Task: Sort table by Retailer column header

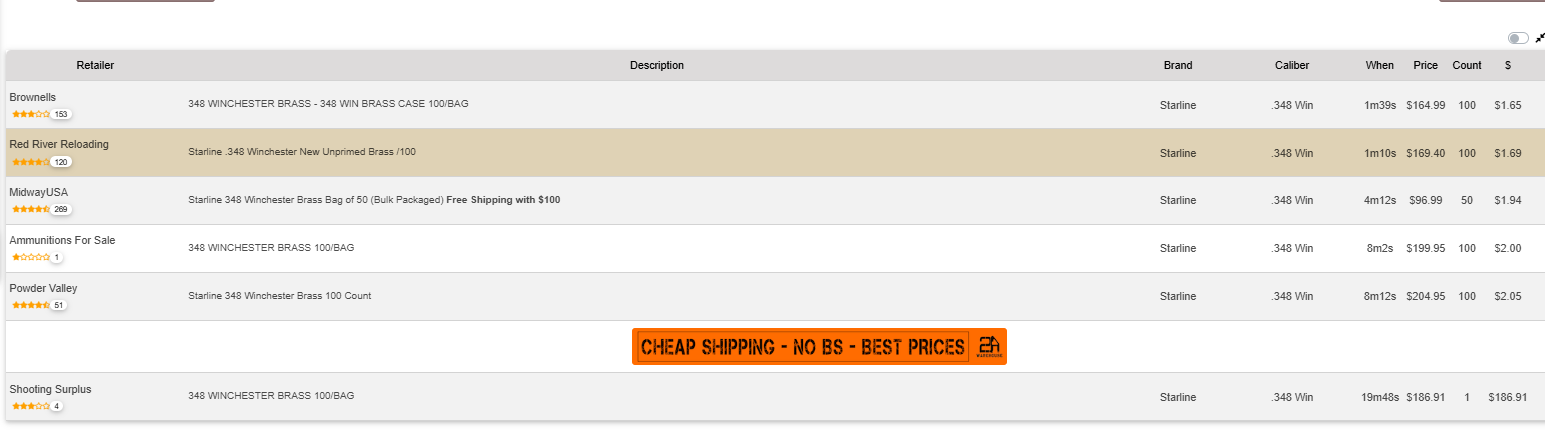Action: (x=95, y=65)
